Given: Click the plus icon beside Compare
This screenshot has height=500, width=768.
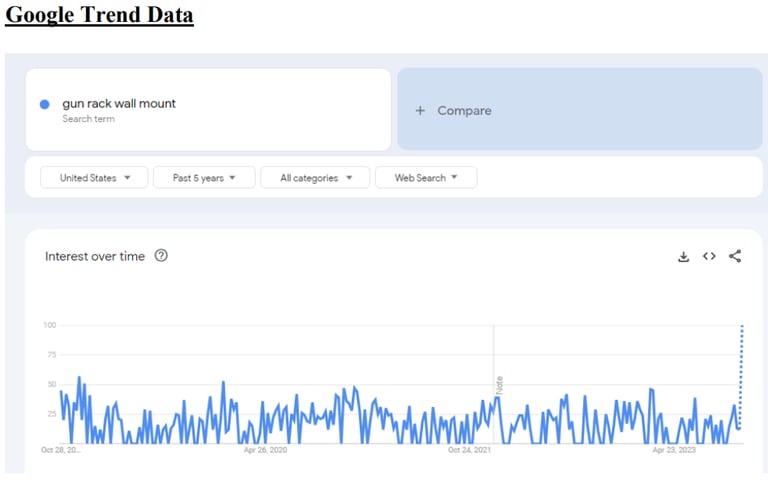Looking at the screenshot, I should [420, 111].
